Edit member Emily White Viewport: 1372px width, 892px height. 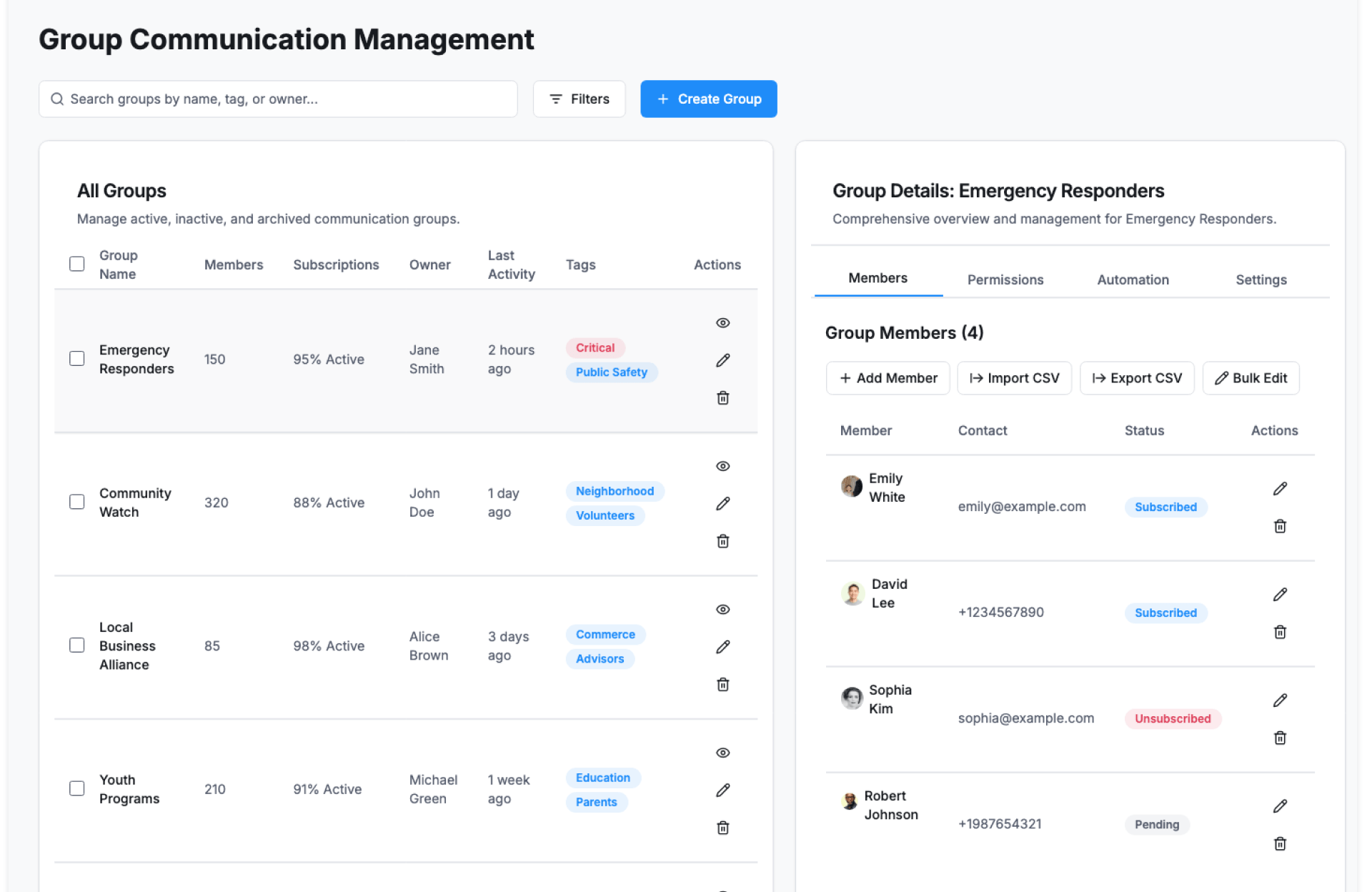pyautogui.click(x=1279, y=489)
